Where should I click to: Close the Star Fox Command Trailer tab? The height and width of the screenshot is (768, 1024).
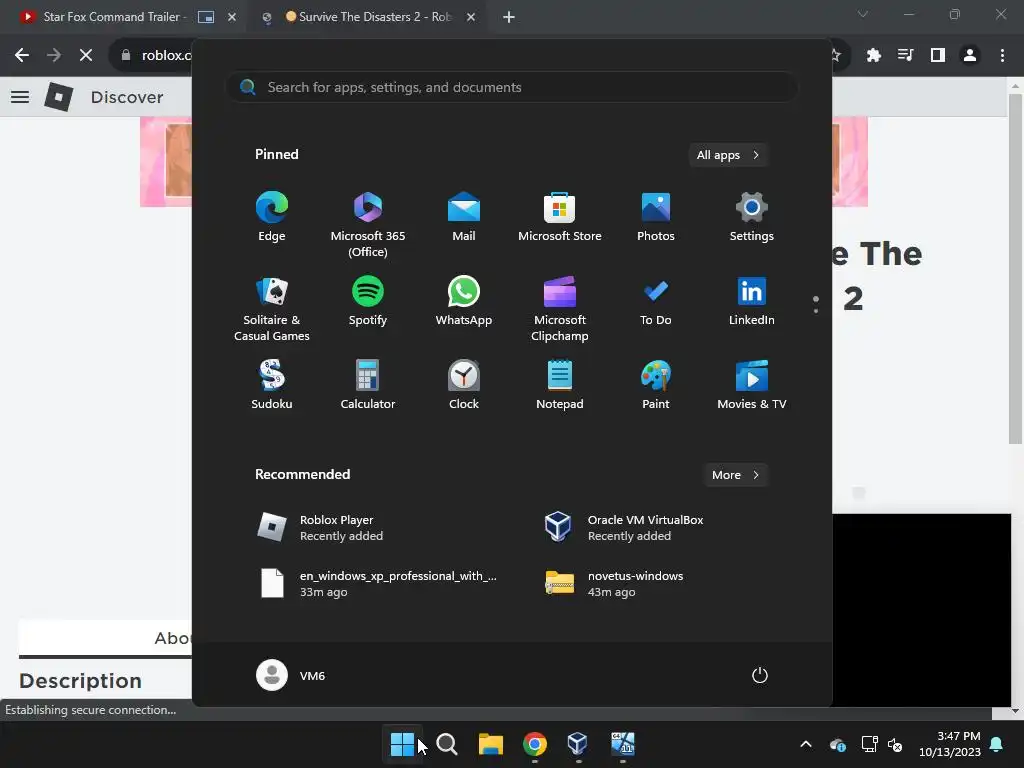232,17
